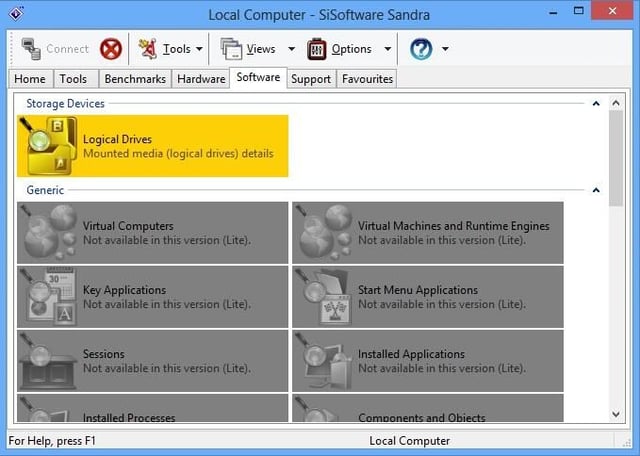640x456 pixels.
Task: Click the vertical scrollbar thumb
Action: [616, 158]
